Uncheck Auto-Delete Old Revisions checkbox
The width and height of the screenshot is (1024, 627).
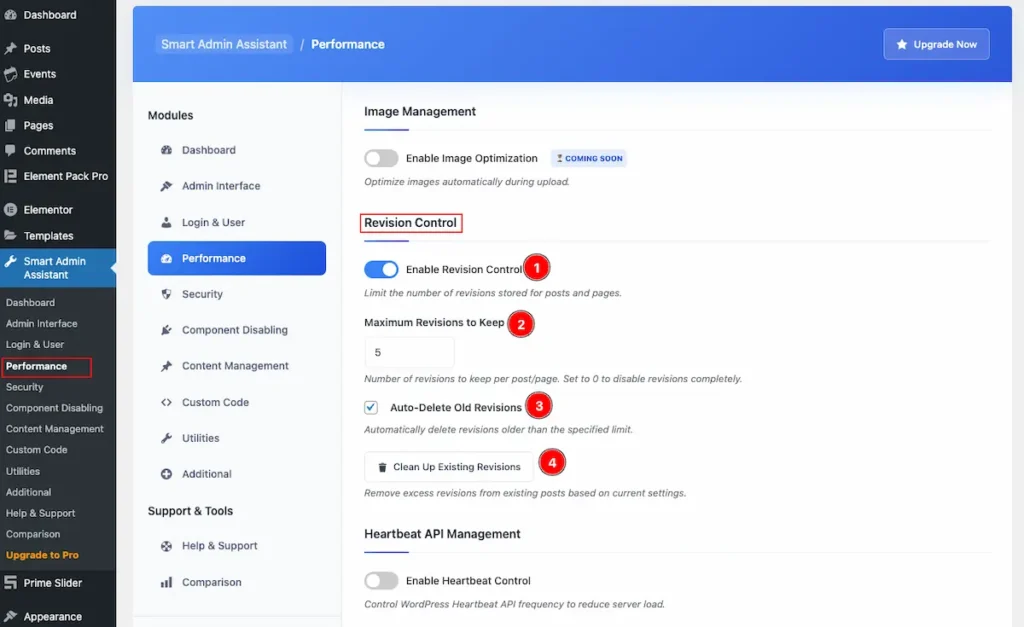click(371, 408)
